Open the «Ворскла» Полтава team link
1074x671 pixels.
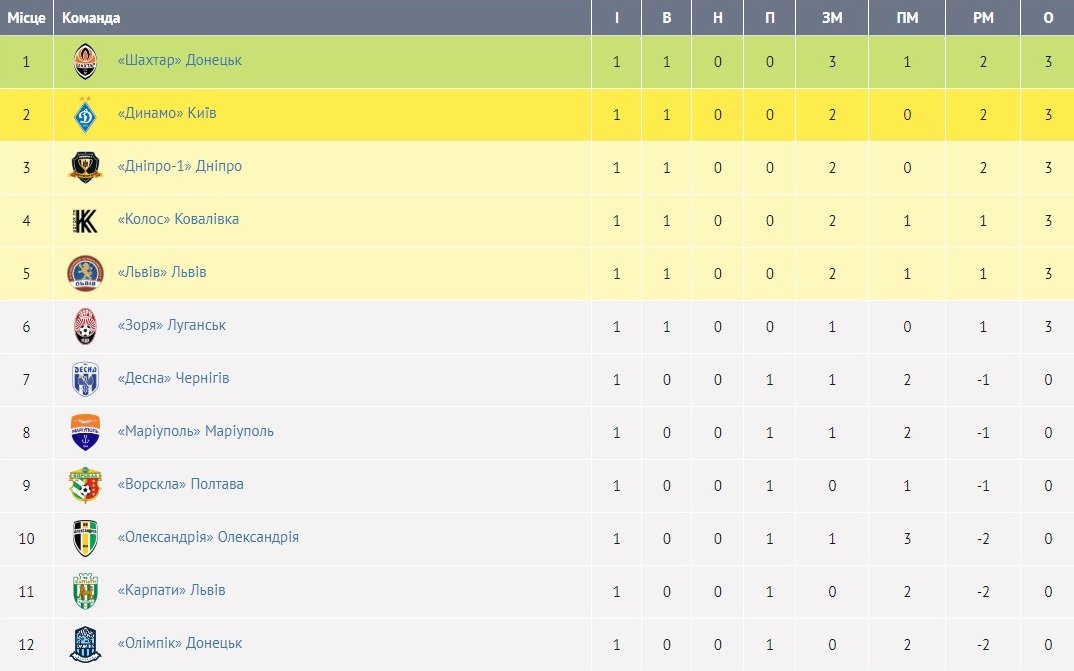click(x=181, y=484)
